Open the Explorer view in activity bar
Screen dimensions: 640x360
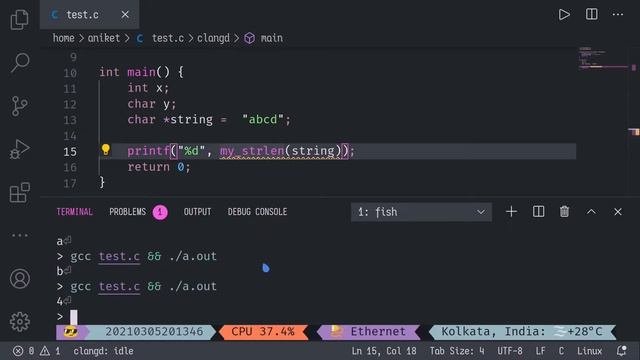(20, 19)
